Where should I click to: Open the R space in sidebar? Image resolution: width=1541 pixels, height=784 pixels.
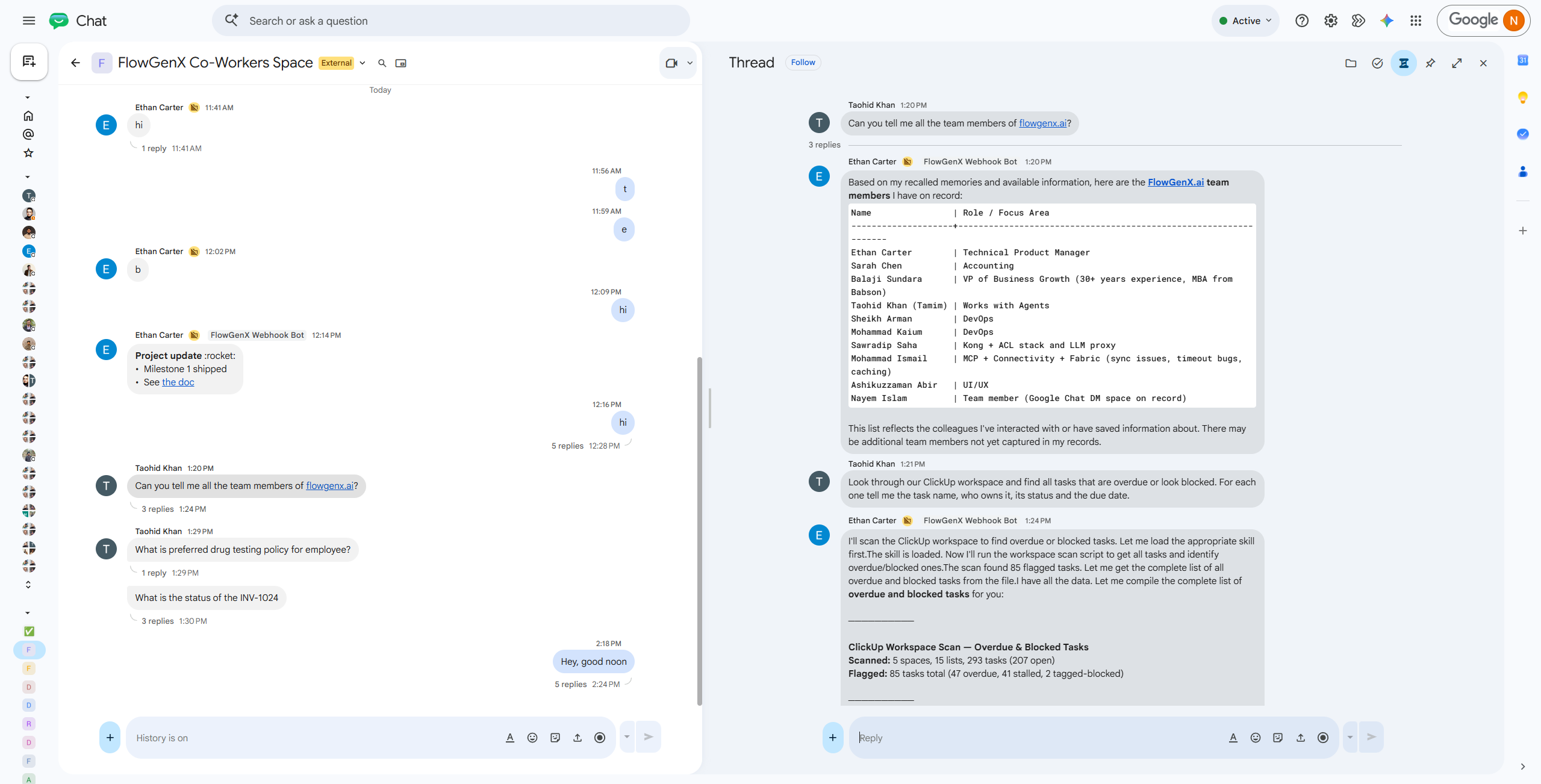point(29,724)
